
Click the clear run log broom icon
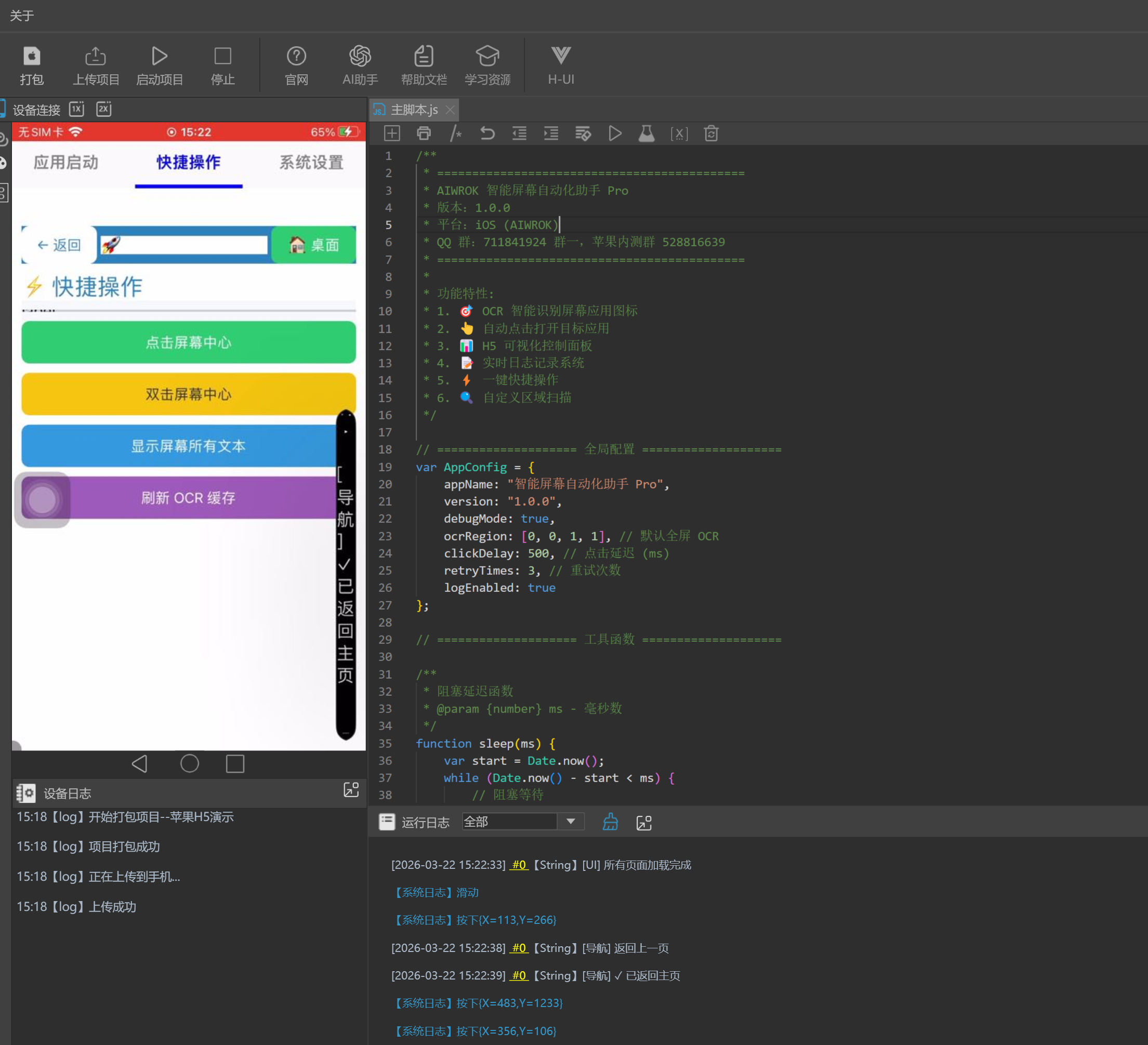[610, 822]
